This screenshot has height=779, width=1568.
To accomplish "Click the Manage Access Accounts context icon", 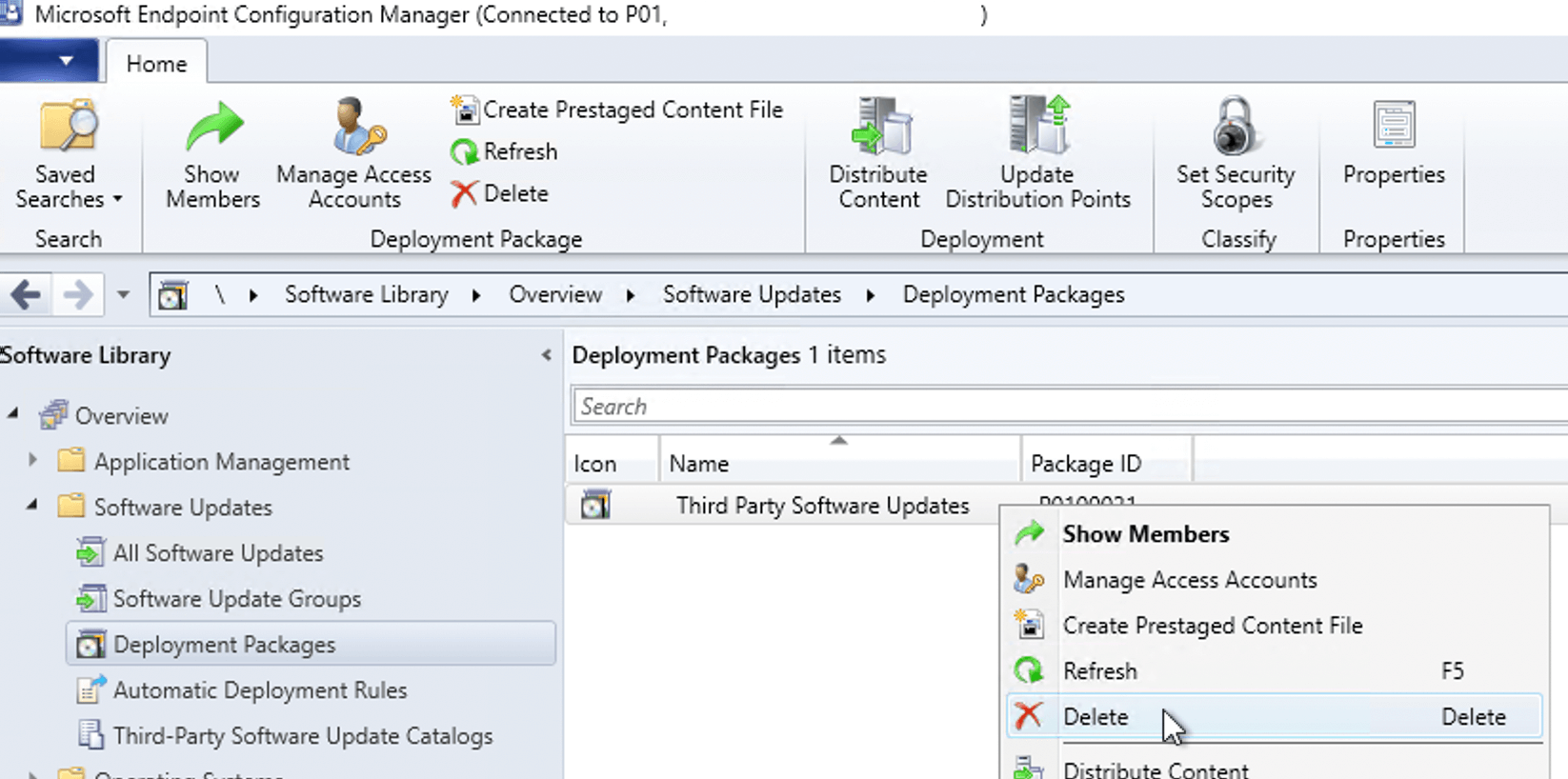I will tap(1029, 579).
